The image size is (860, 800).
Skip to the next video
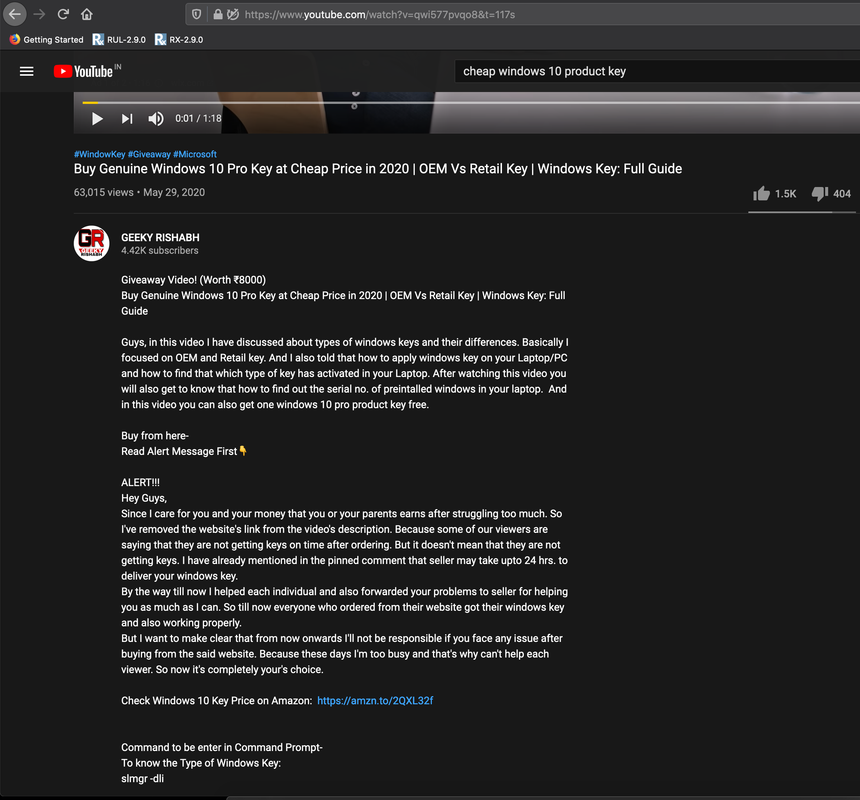point(127,118)
